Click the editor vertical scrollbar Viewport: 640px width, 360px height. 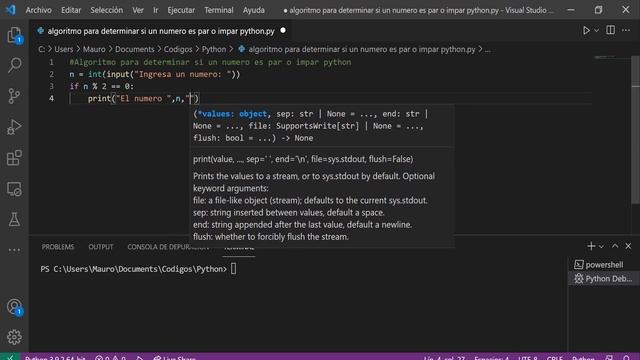635,131
